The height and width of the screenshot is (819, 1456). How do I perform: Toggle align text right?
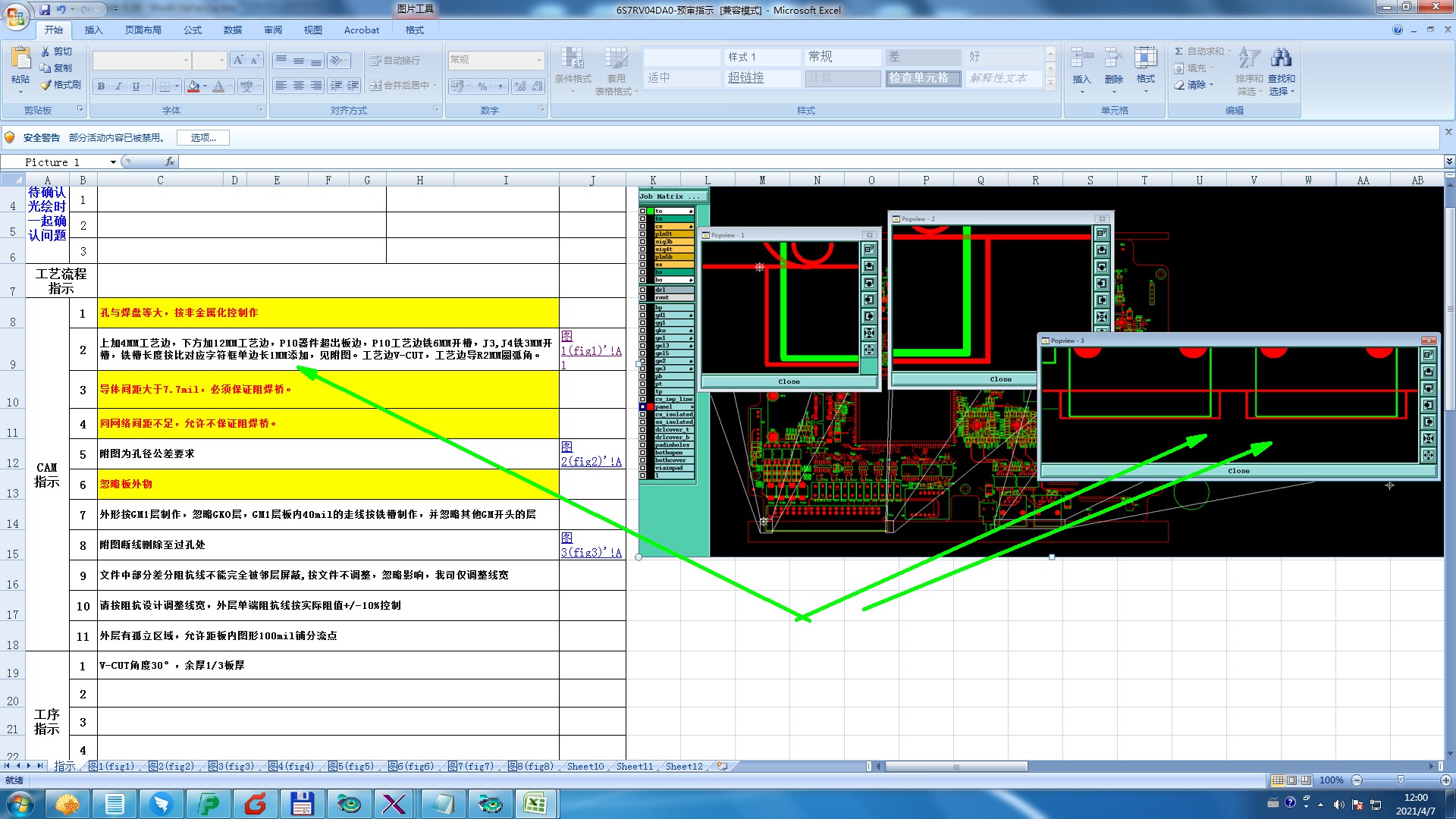(316, 86)
